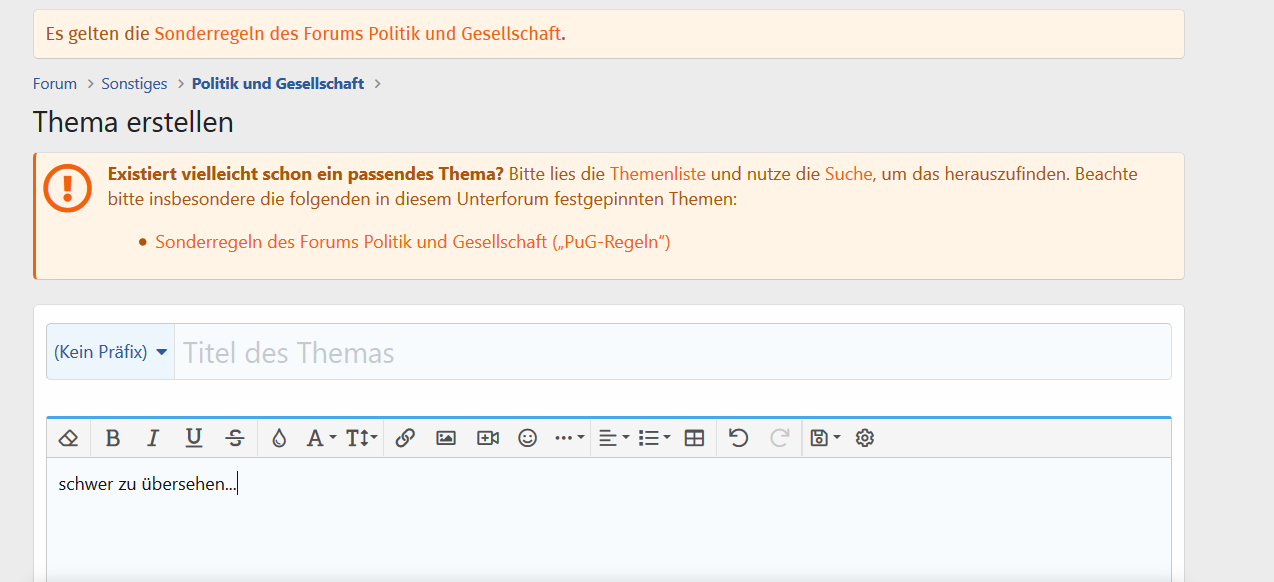Insert media via the video camera icon
This screenshot has width=1274, height=582.
click(487, 438)
